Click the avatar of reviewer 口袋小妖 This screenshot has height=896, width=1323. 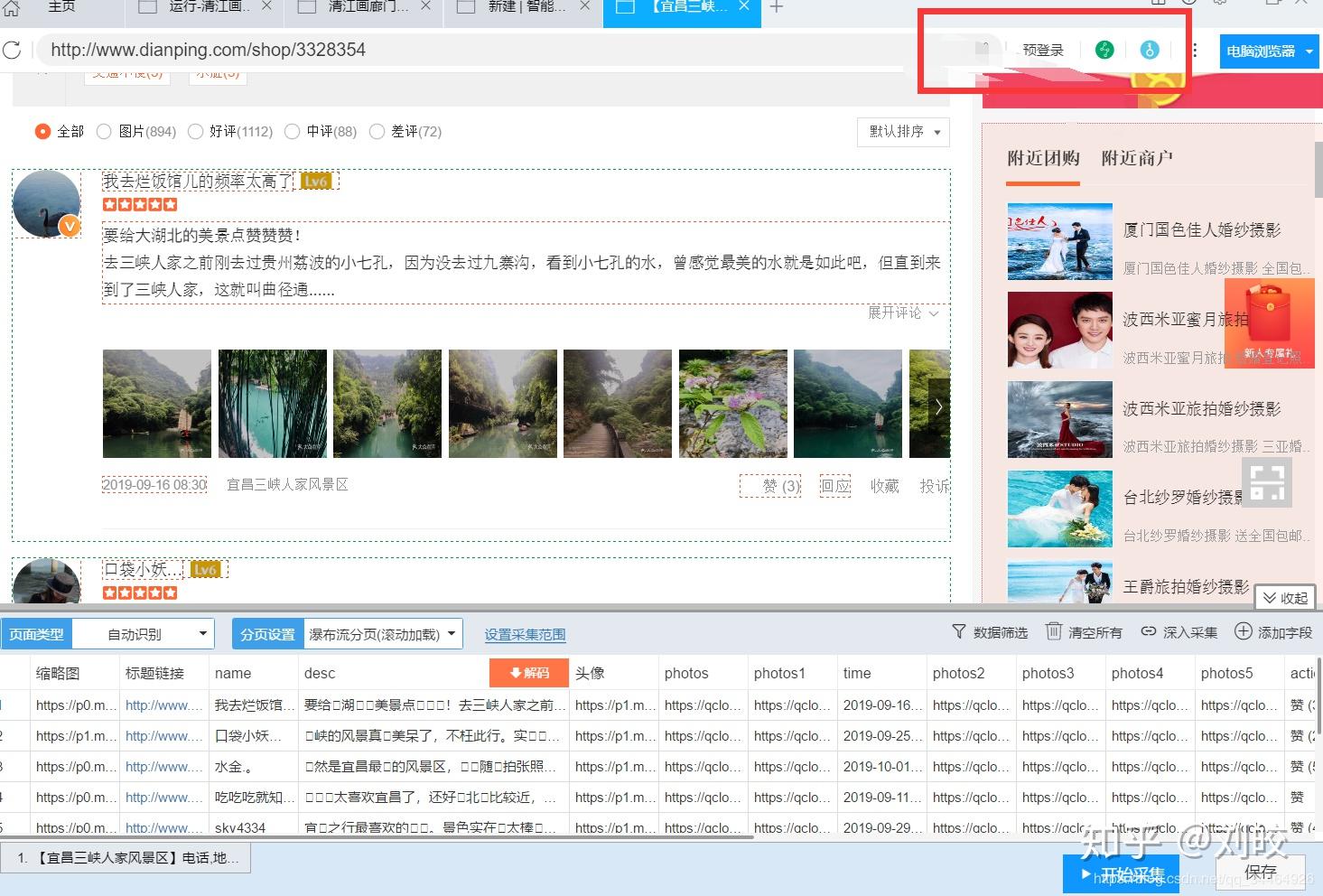point(47,582)
